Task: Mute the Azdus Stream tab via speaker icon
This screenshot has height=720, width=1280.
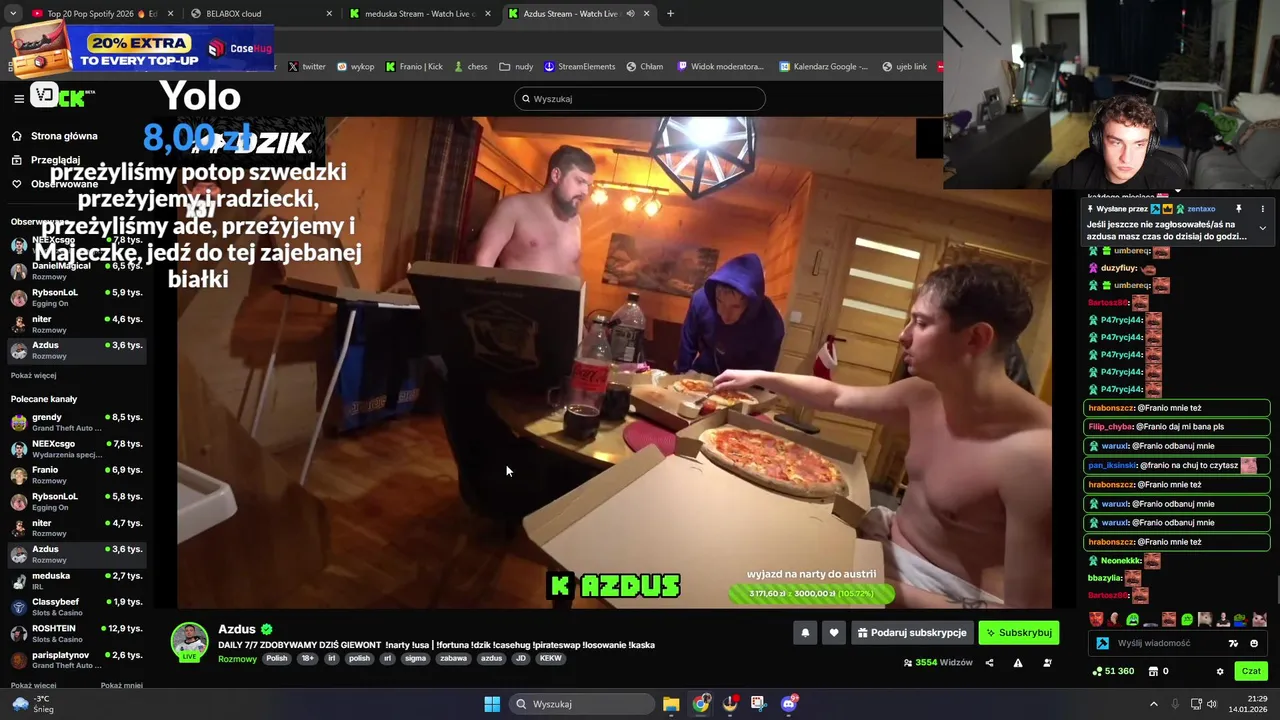Action: (x=630, y=13)
